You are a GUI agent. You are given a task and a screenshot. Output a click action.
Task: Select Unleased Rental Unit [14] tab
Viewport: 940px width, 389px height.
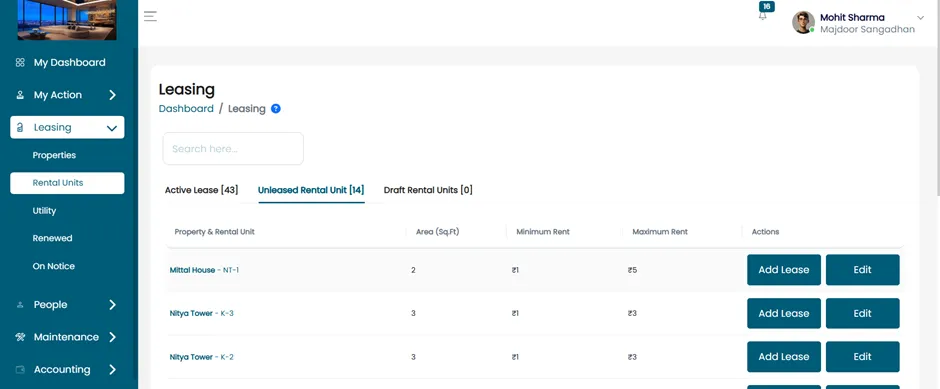coord(311,190)
